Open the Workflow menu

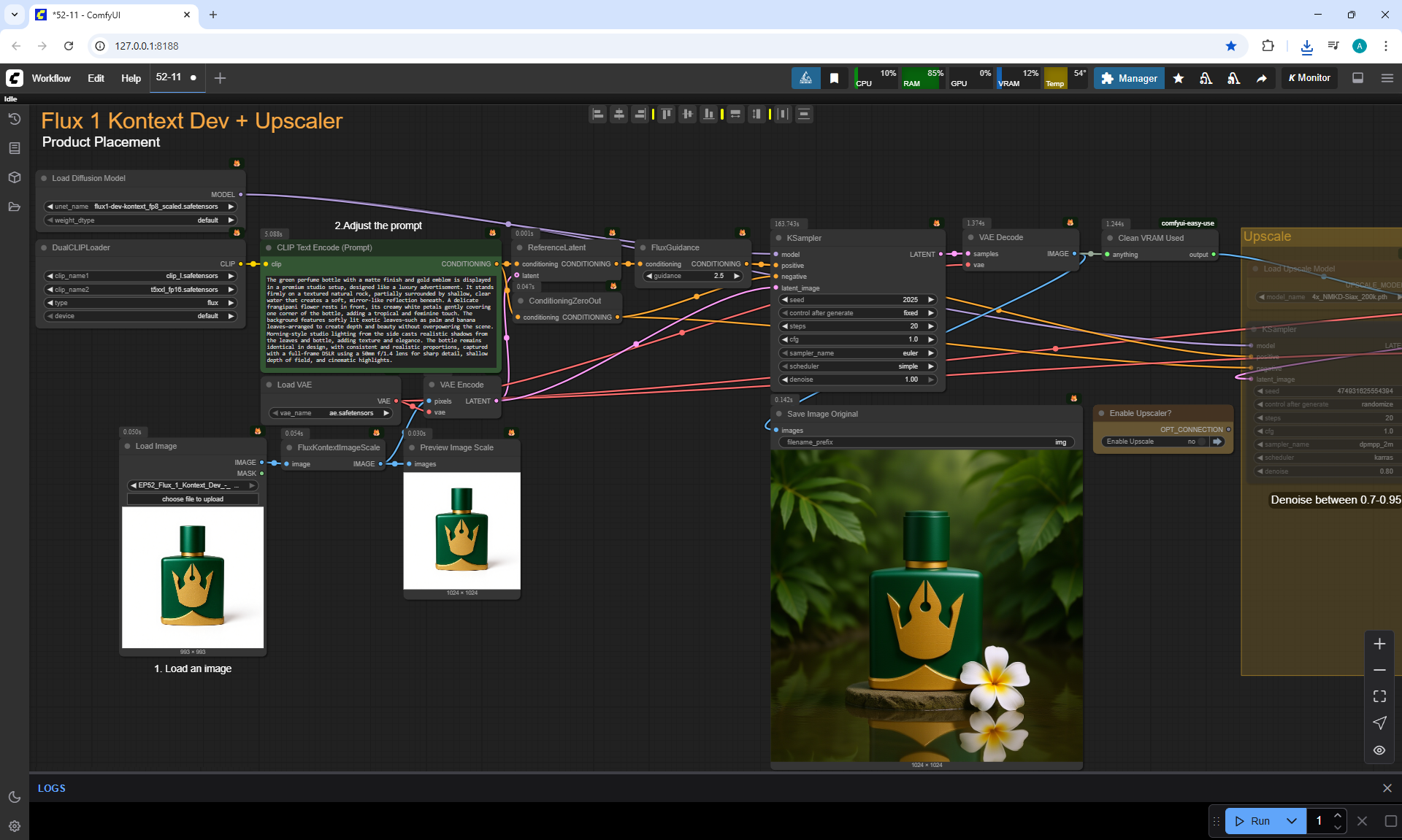coord(51,78)
